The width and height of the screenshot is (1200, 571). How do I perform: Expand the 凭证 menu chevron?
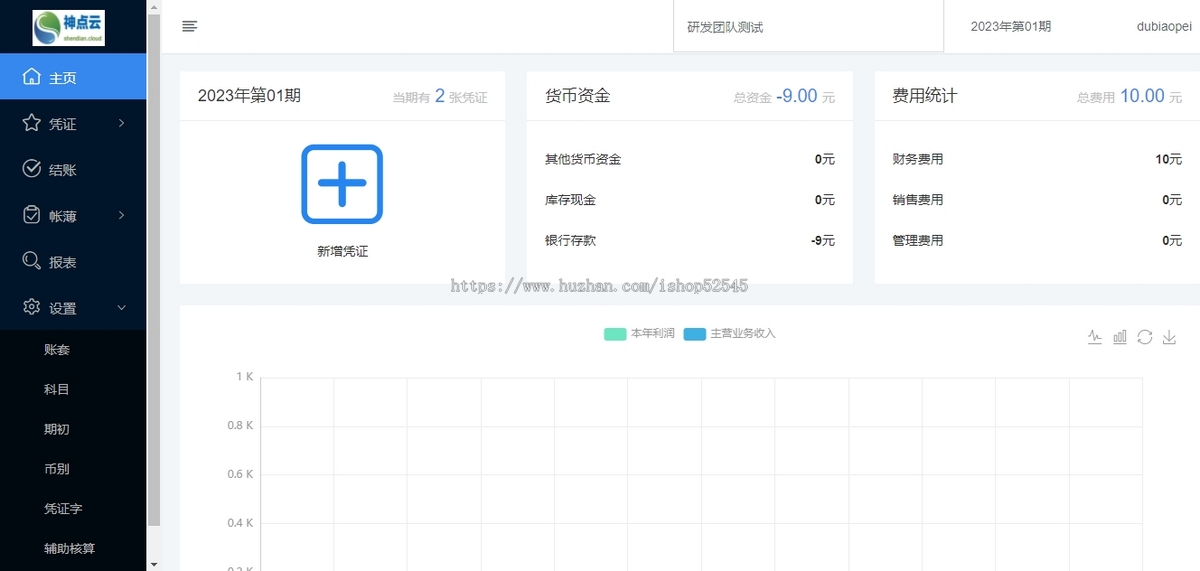pyautogui.click(x=121, y=123)
